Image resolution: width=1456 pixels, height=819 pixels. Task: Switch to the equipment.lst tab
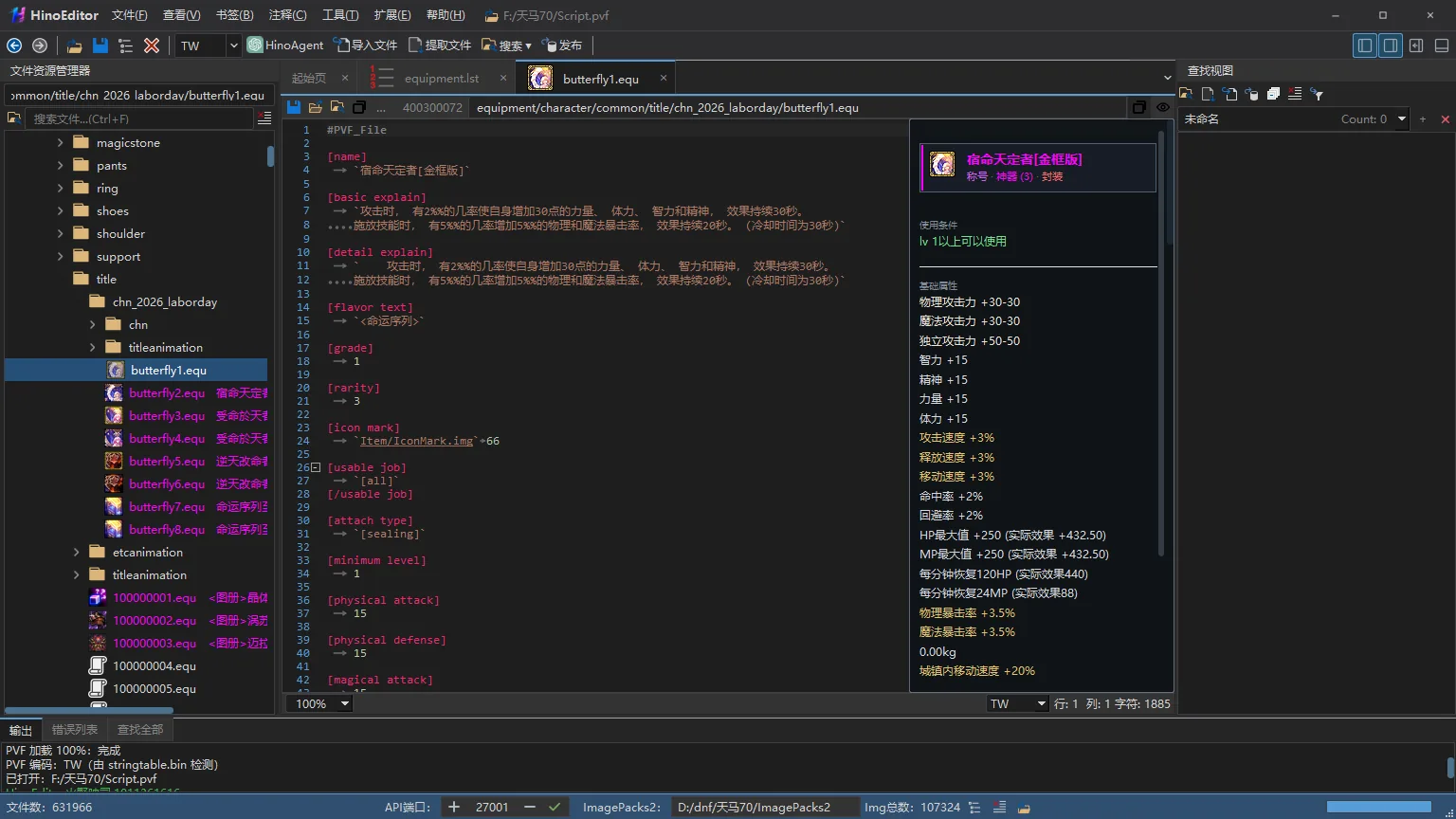pyautogui.click(x=442, y=79)
